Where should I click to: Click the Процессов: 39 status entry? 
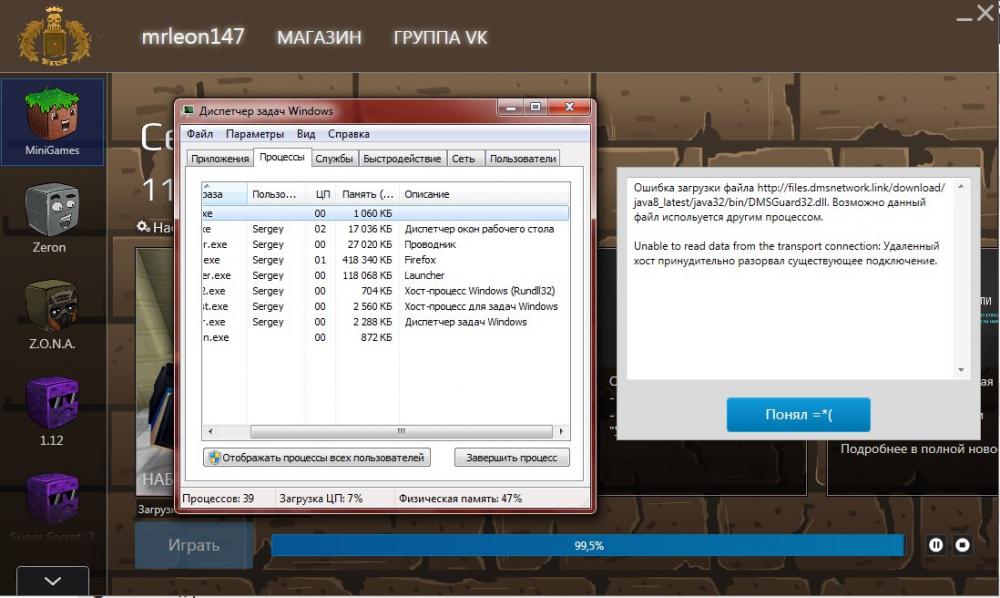pos(218,499)
